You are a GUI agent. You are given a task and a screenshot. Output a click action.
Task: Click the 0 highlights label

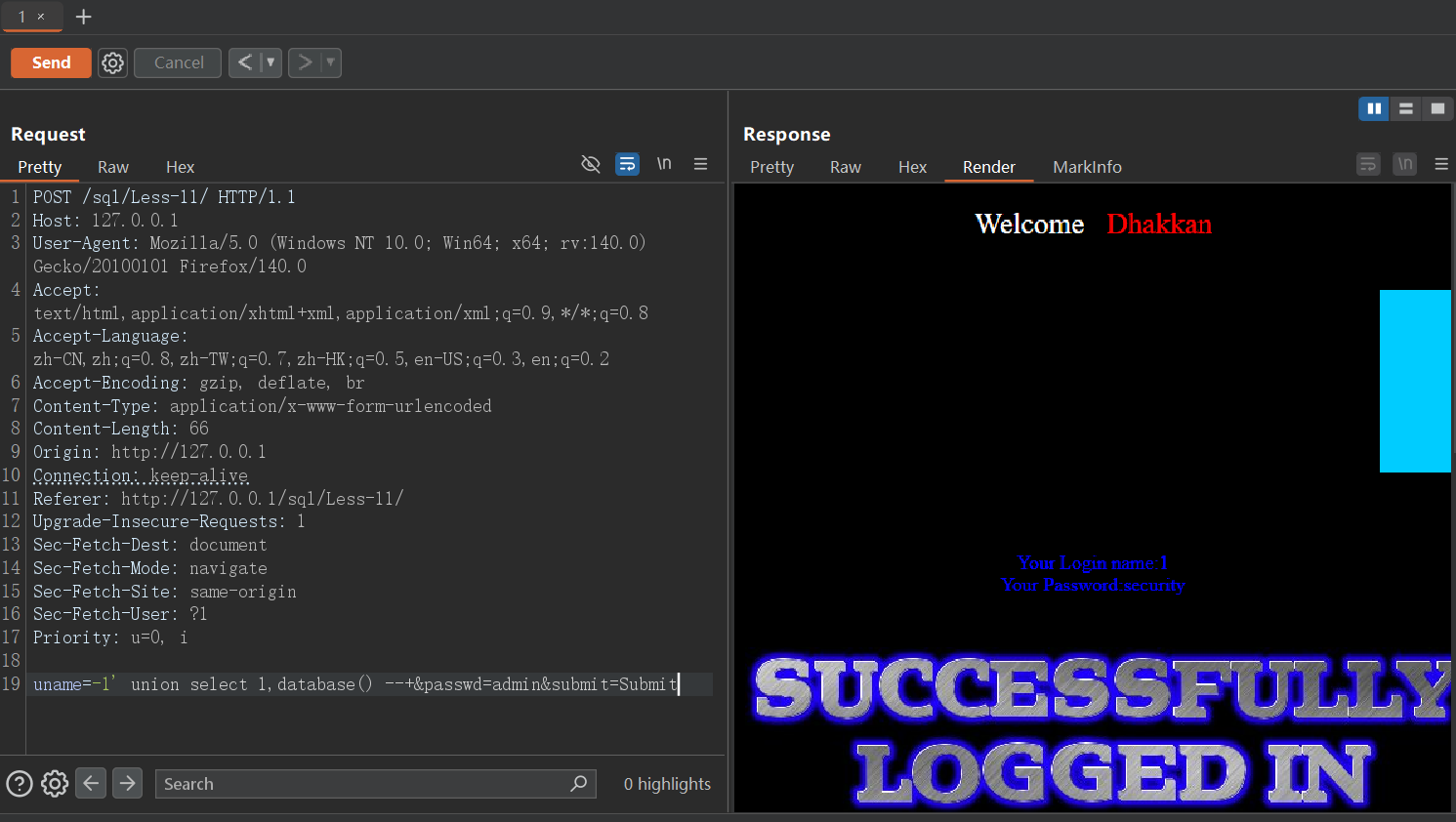point(667,784)
